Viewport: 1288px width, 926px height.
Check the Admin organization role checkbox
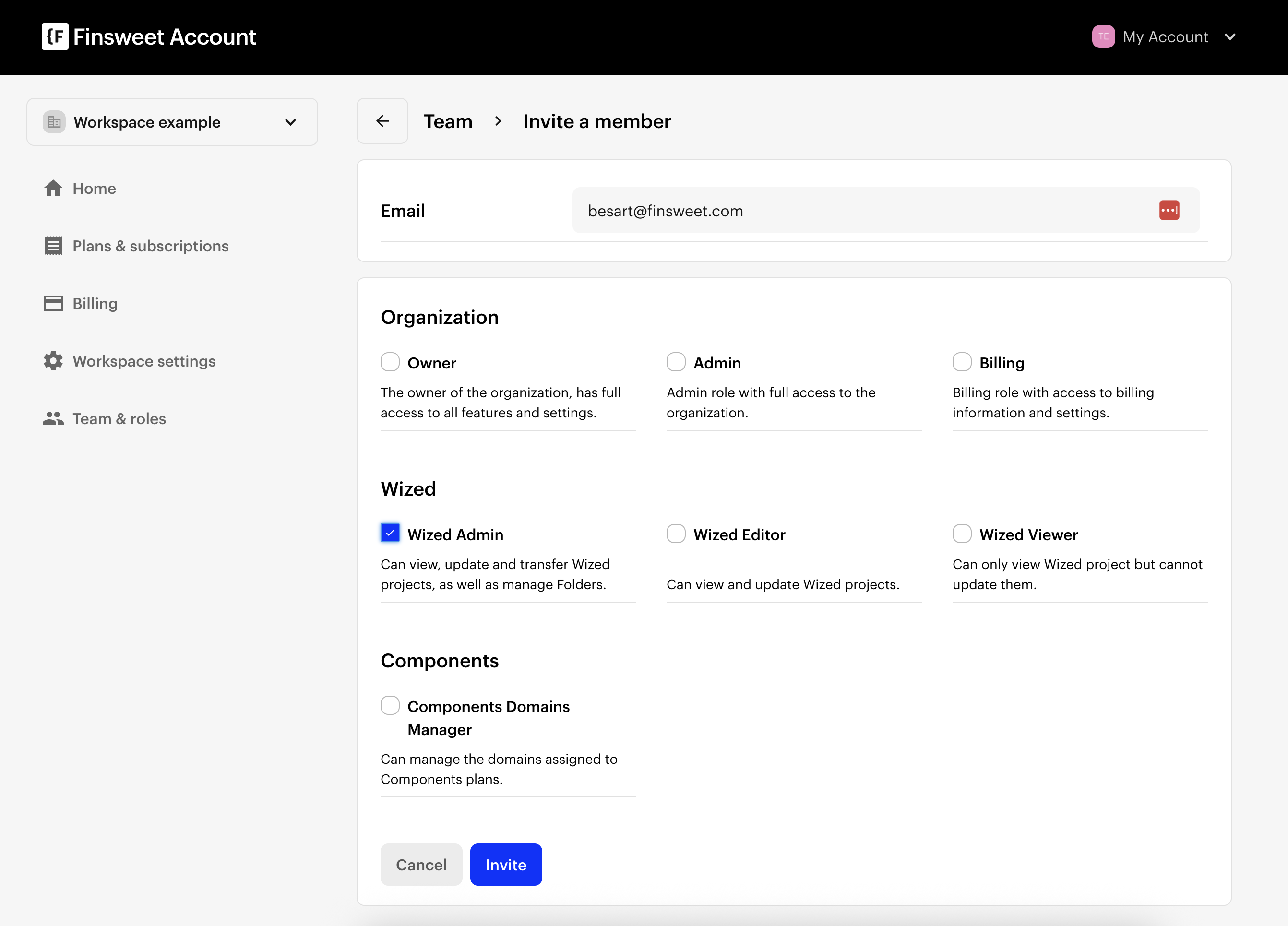pyautogui.click(x=676, y=362)
